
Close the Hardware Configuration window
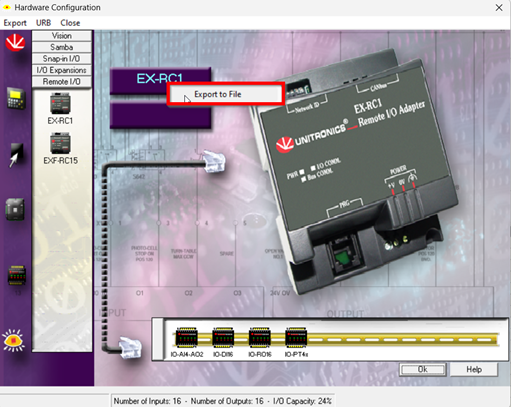tap(499, 8)
